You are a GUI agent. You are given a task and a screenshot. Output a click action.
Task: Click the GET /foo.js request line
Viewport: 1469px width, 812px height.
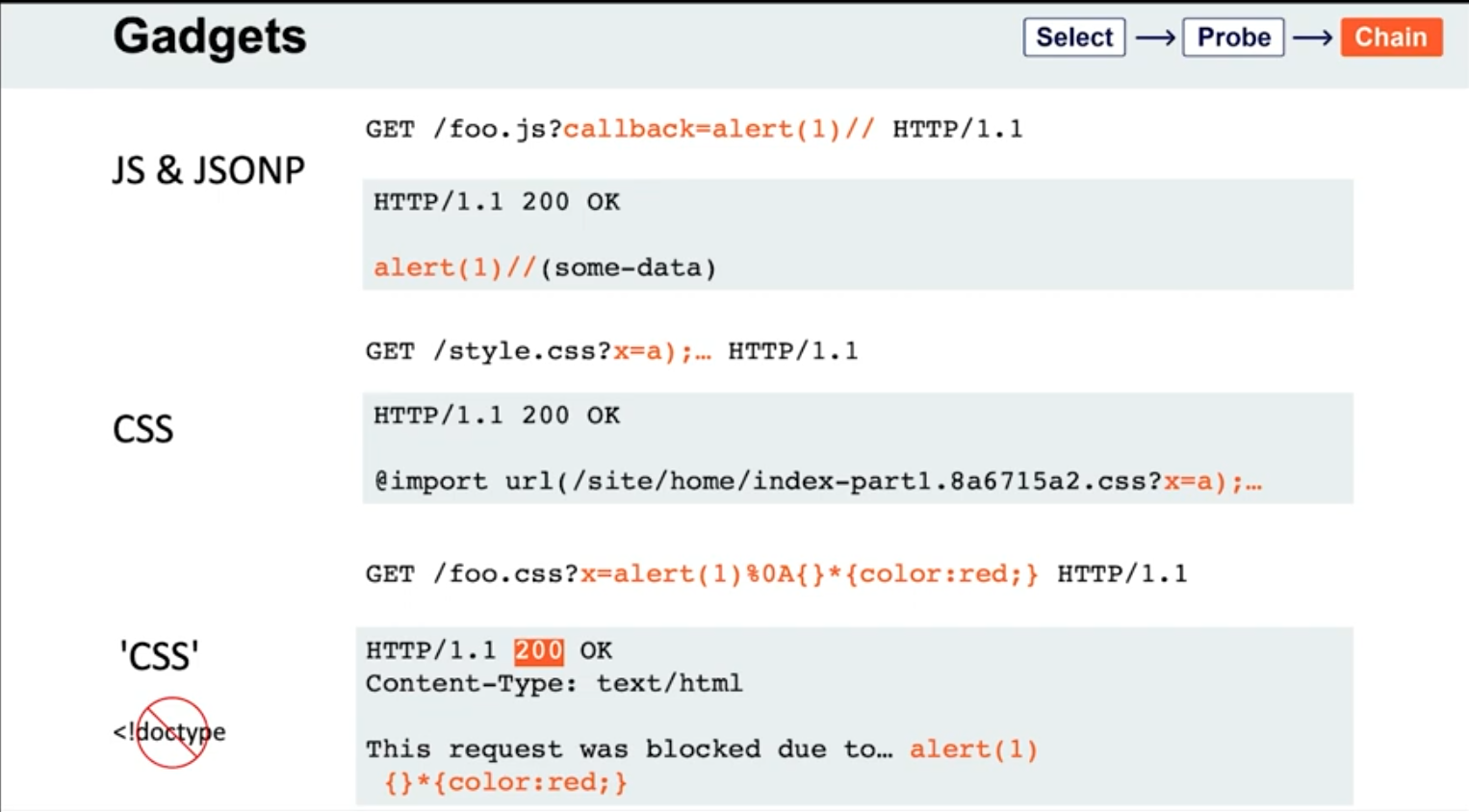693,129
